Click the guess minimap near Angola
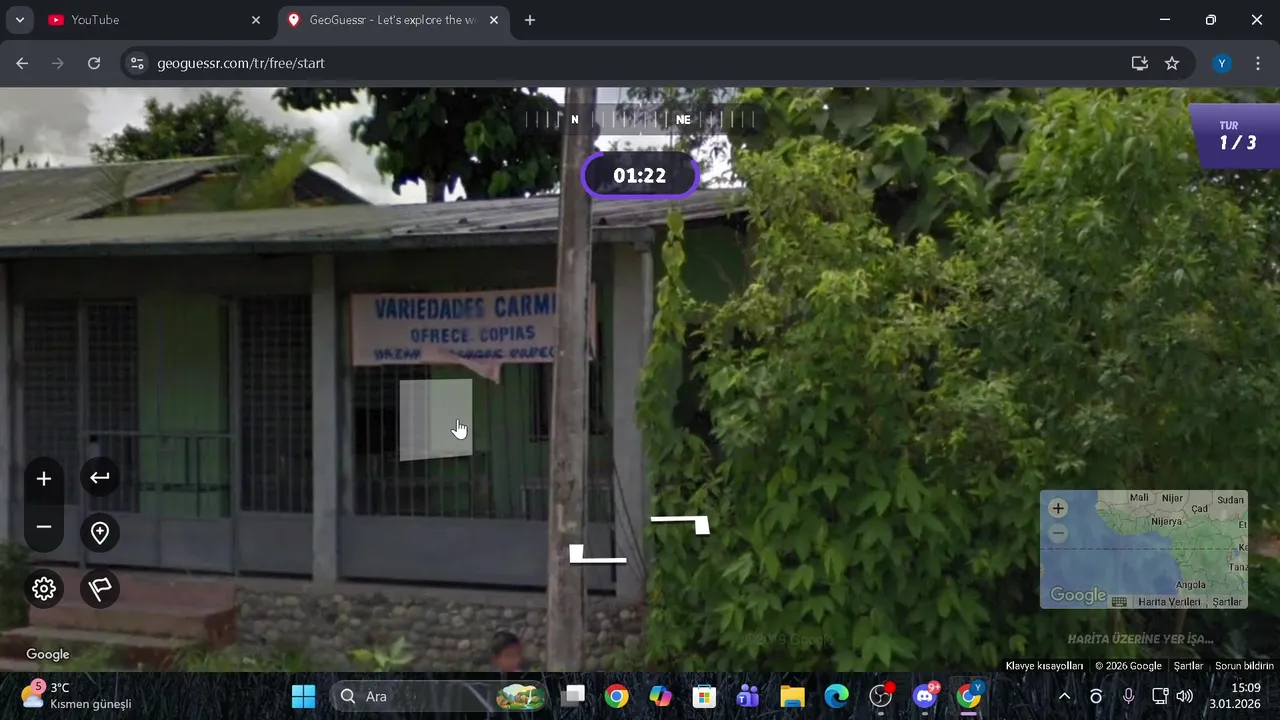1280x720 pixels. [x=1190, y=585]
